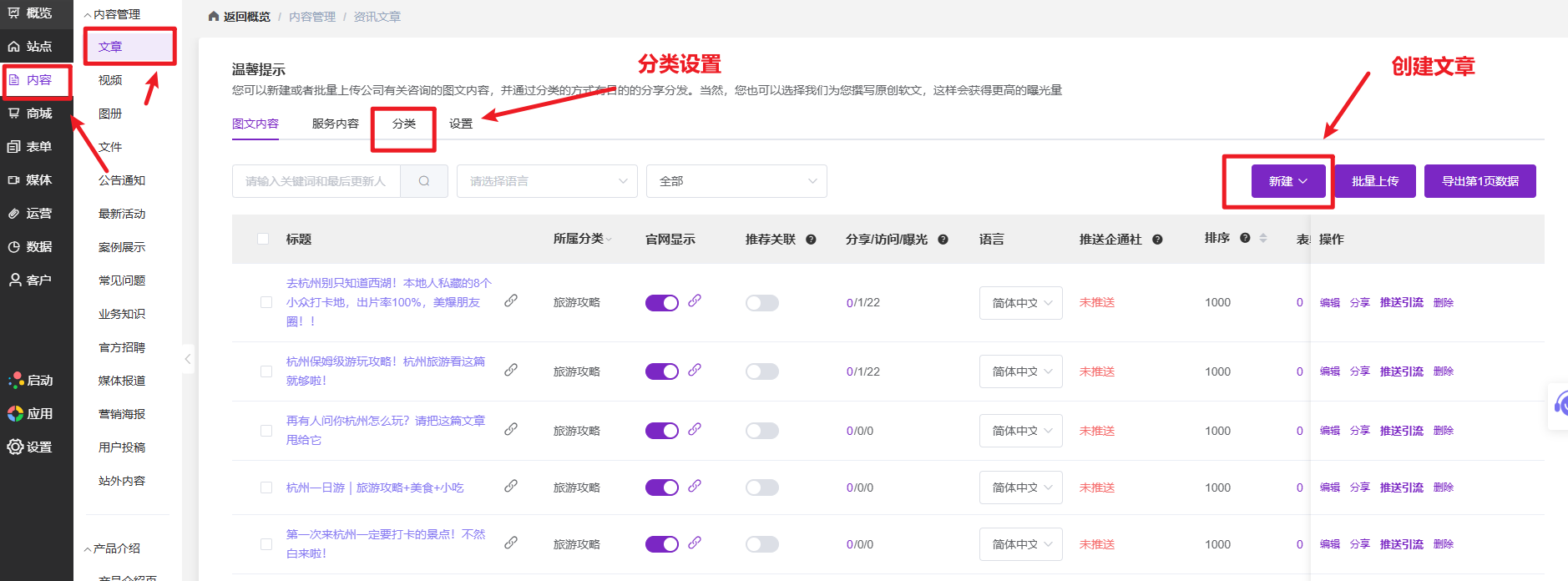Collapse the sidebar with the arrow handle
The height and width of the screenshot is (581, 1568).
(188, 359)
